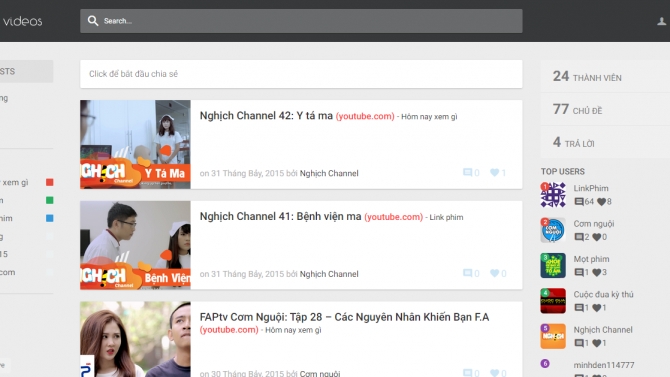Click Nghịch Channel's comment count icon in Top Users
Image resolution: width=670 pixels, height=377 pixels.
tap(579, 343)
